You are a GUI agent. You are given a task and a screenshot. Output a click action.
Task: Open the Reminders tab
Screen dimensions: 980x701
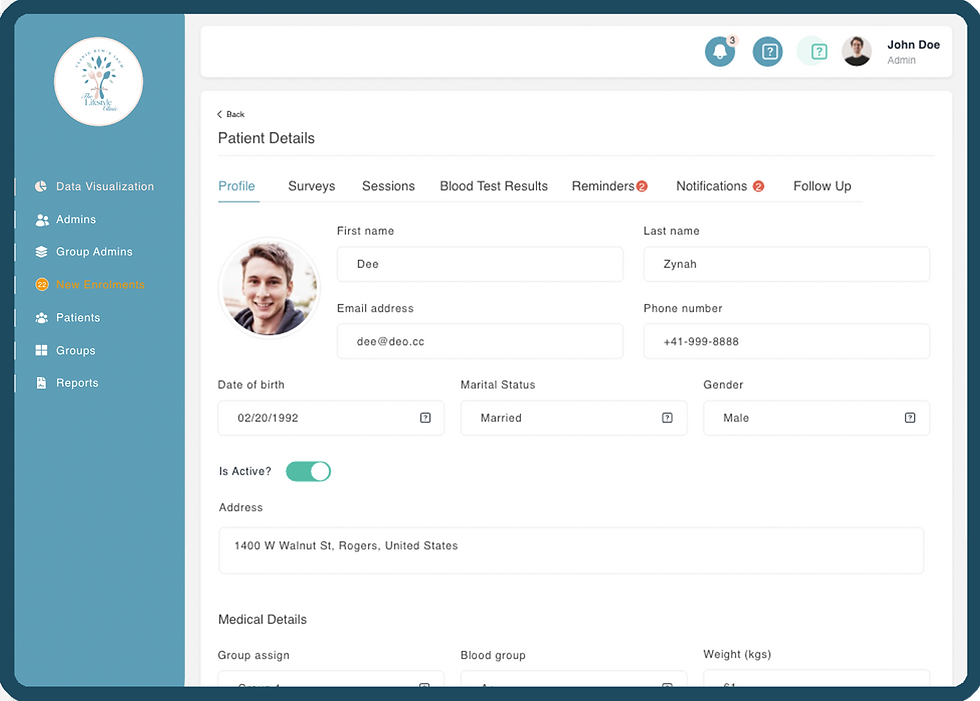[603, 186]
